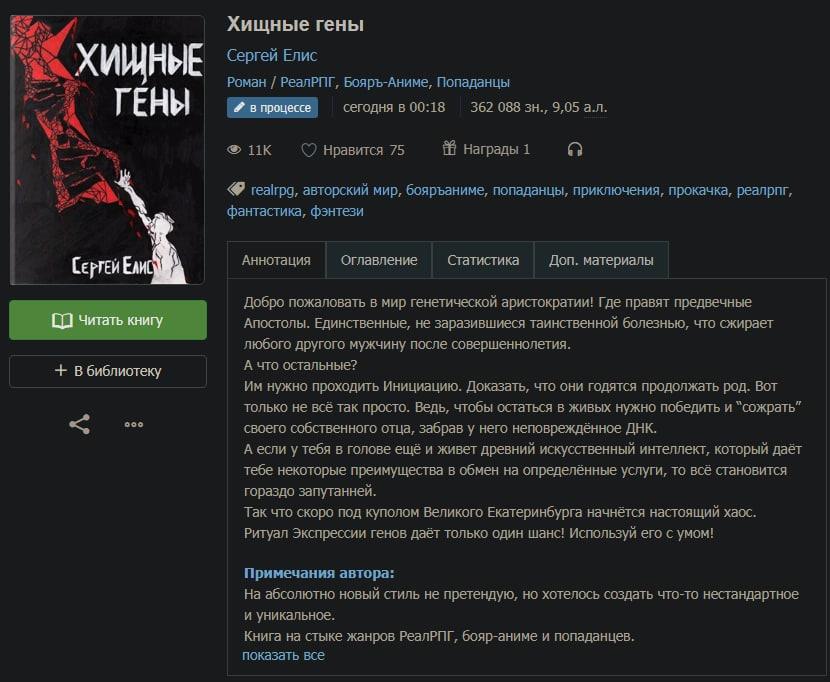Viewport: 830px width, 682px height.
Task: Switch to the Статистика tab
Action: click(x=483, y=260)
